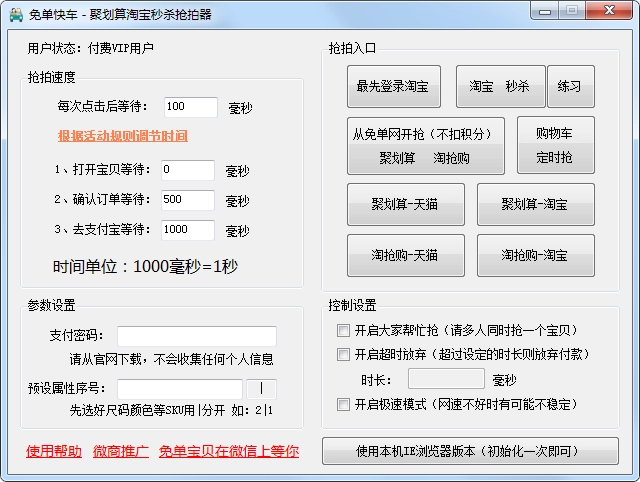
Task: Click the 预设属性序号 input field
Action: [x=180, y=389]
